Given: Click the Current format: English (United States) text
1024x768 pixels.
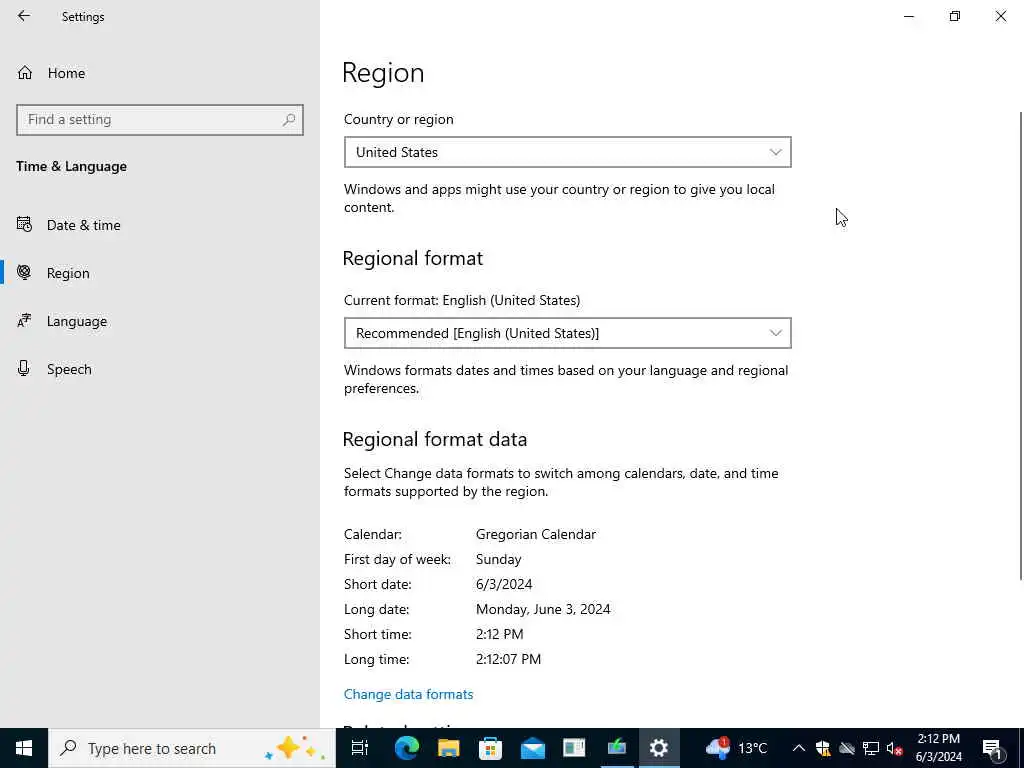Looking at the screenshot, I should [462, 300].
